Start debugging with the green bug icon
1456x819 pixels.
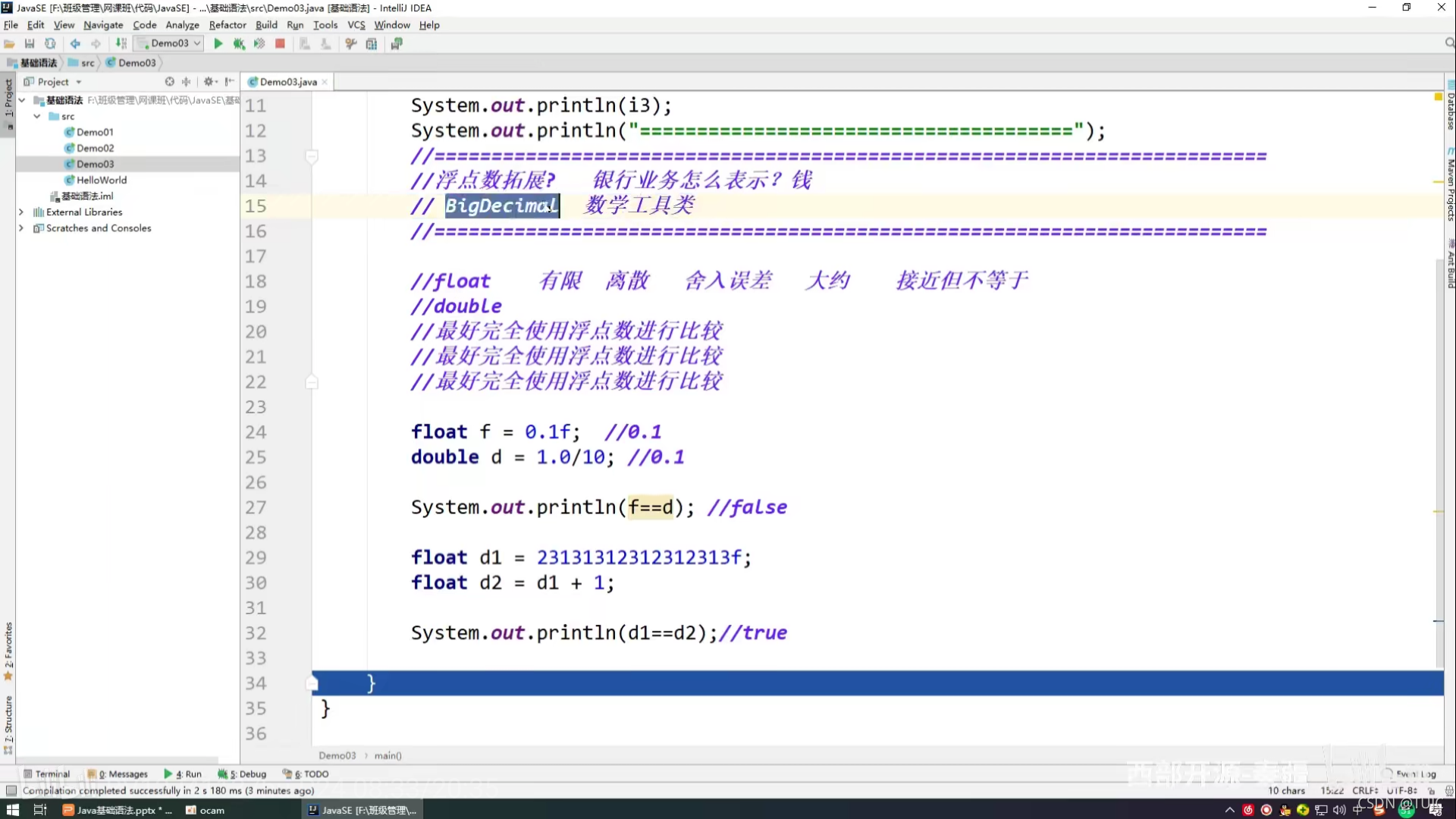pyautogui.click(x=239, y=44)
